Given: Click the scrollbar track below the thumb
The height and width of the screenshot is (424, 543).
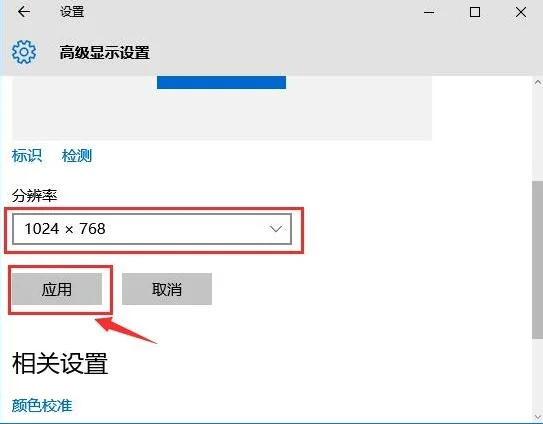Looking at the screenshot, I should click(x=537, y=375).
